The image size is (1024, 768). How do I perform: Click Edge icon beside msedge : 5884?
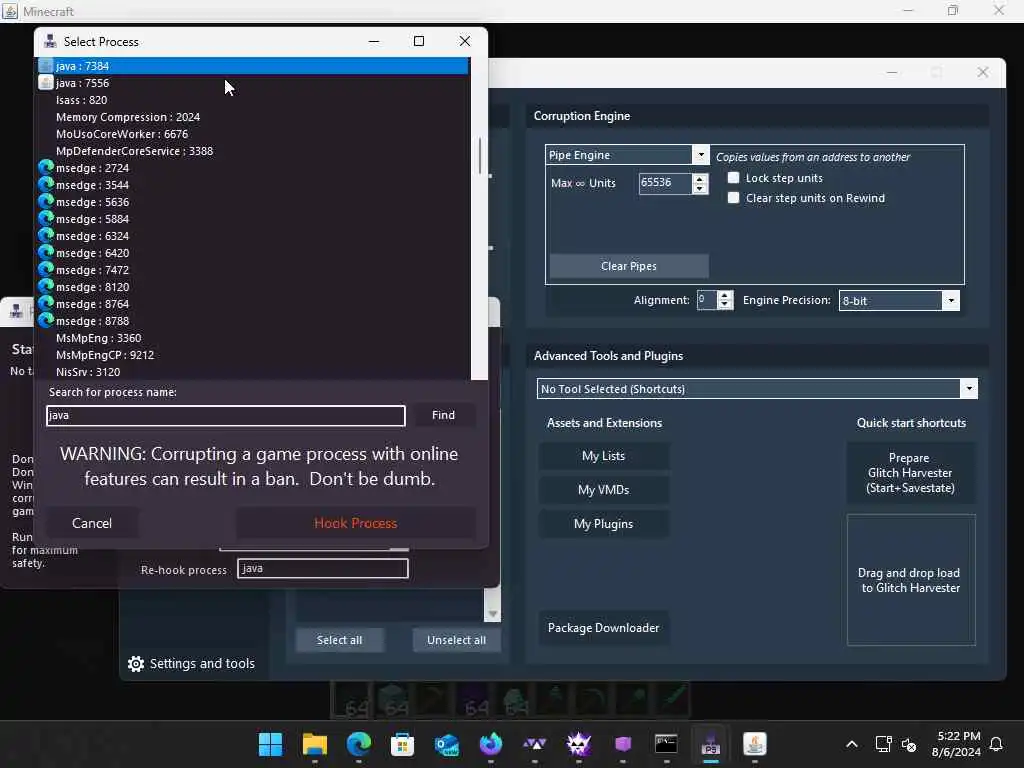point(46,219)
